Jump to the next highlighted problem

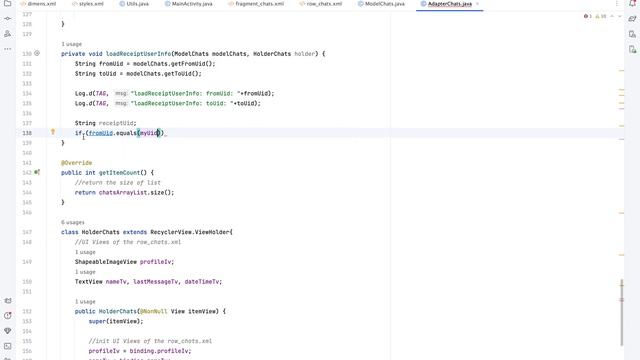pos(620,16)
